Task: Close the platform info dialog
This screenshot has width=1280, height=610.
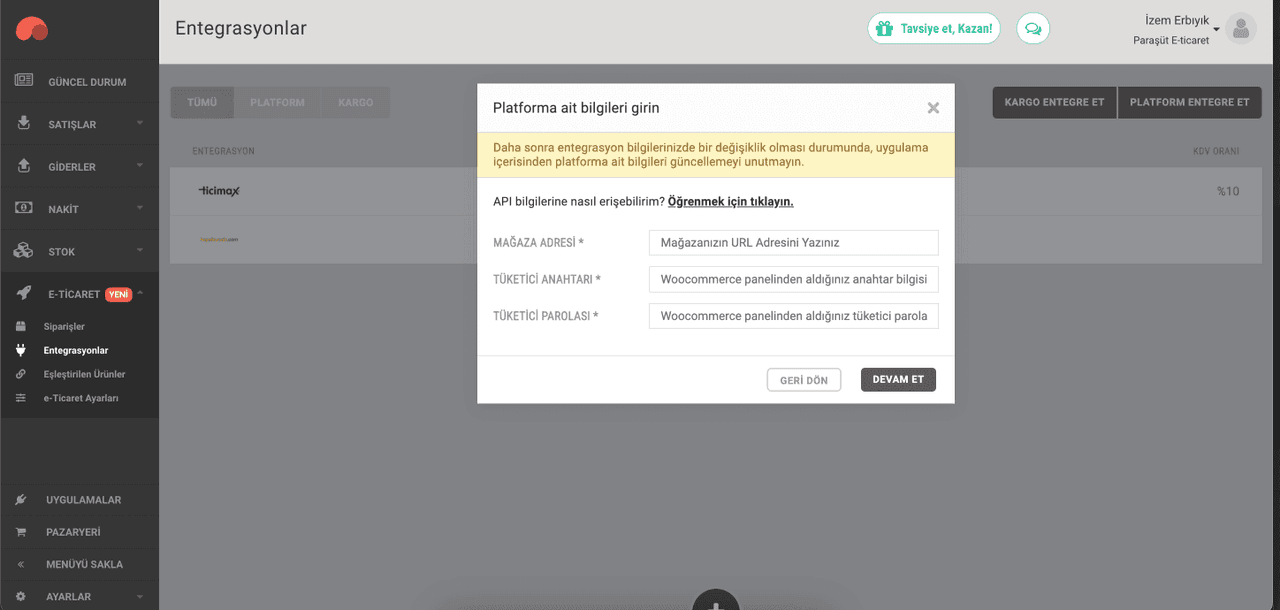Action: (933, 108)
